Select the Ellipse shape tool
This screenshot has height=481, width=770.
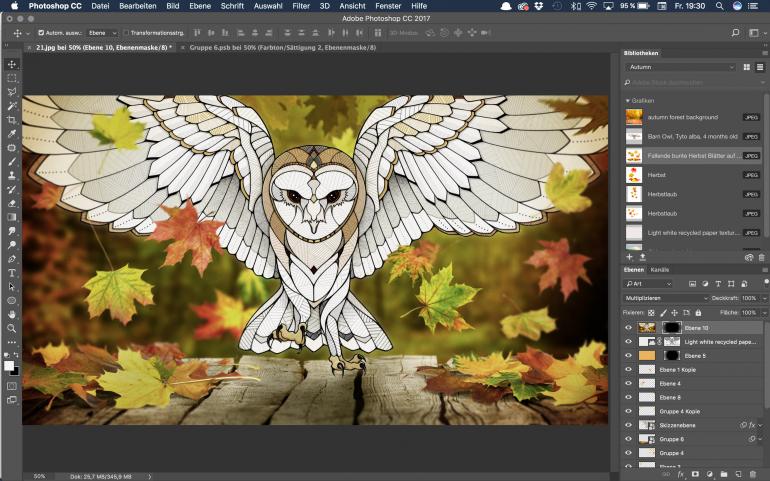tap(12, 300)
